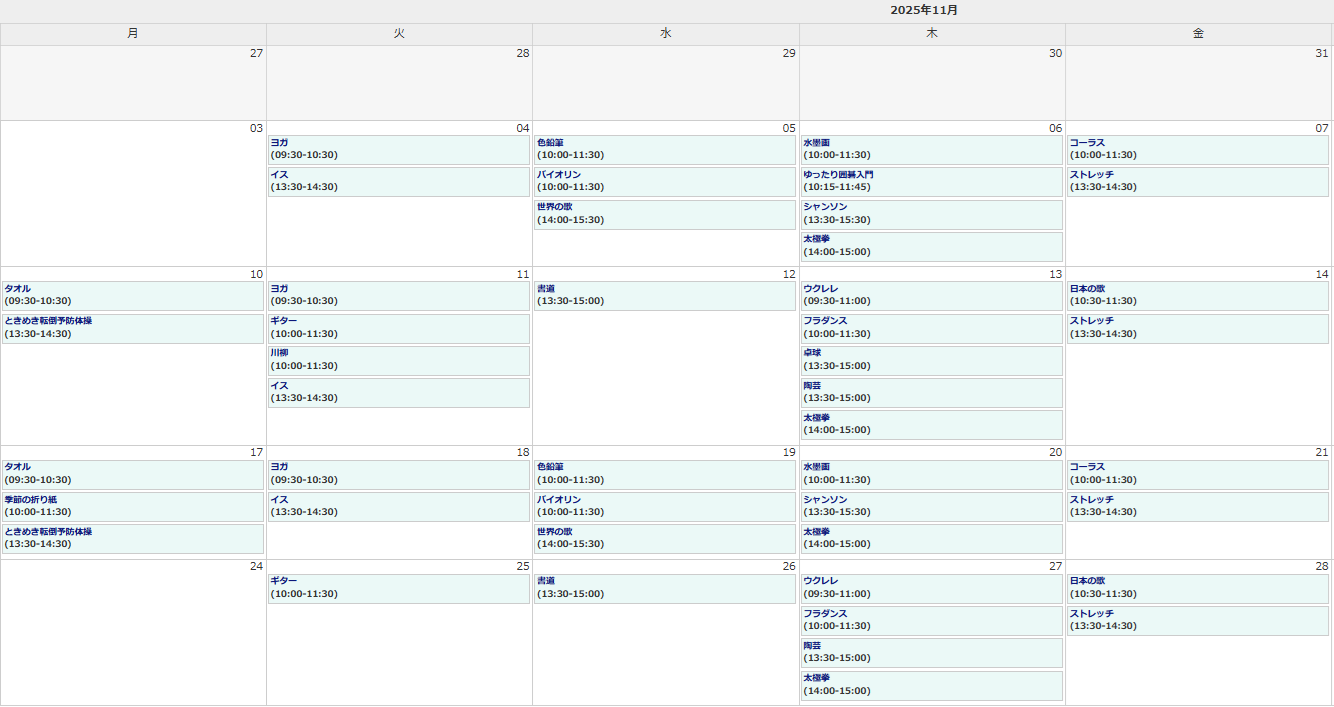Click the 木 weekday column header
Image resolution: width=1334 pixels, height=707 pixels.
[931, 34]
